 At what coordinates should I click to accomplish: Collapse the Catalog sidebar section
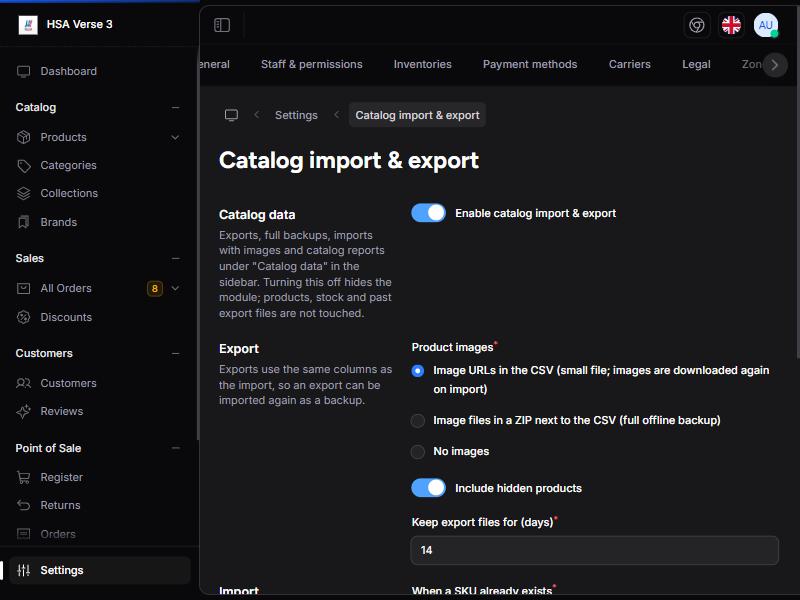(176, 107)
